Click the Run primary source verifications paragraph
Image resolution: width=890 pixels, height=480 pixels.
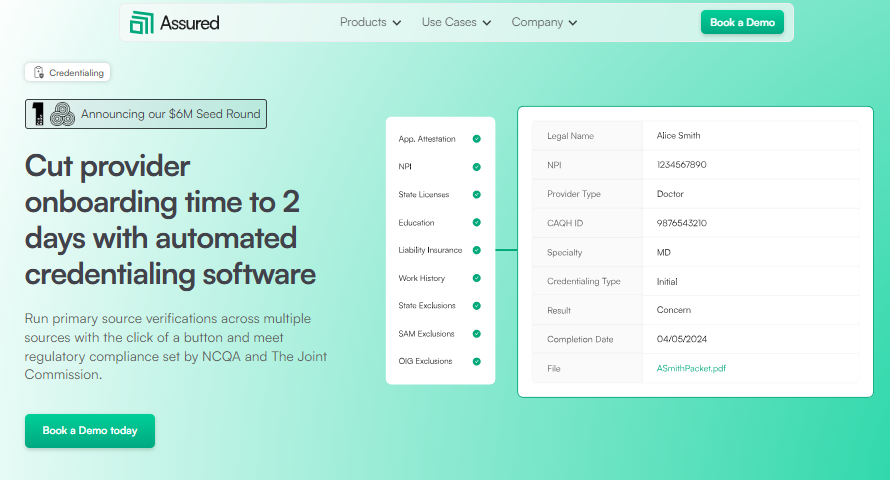176,347
